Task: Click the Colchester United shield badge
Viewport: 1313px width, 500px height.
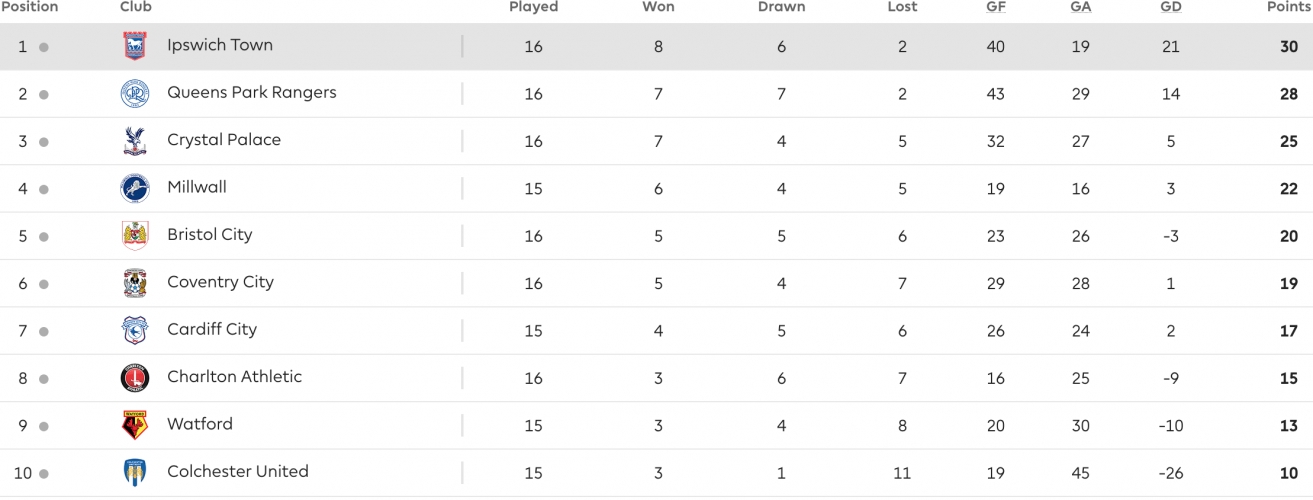Action: pyautogui.click(x=134, y=472)
